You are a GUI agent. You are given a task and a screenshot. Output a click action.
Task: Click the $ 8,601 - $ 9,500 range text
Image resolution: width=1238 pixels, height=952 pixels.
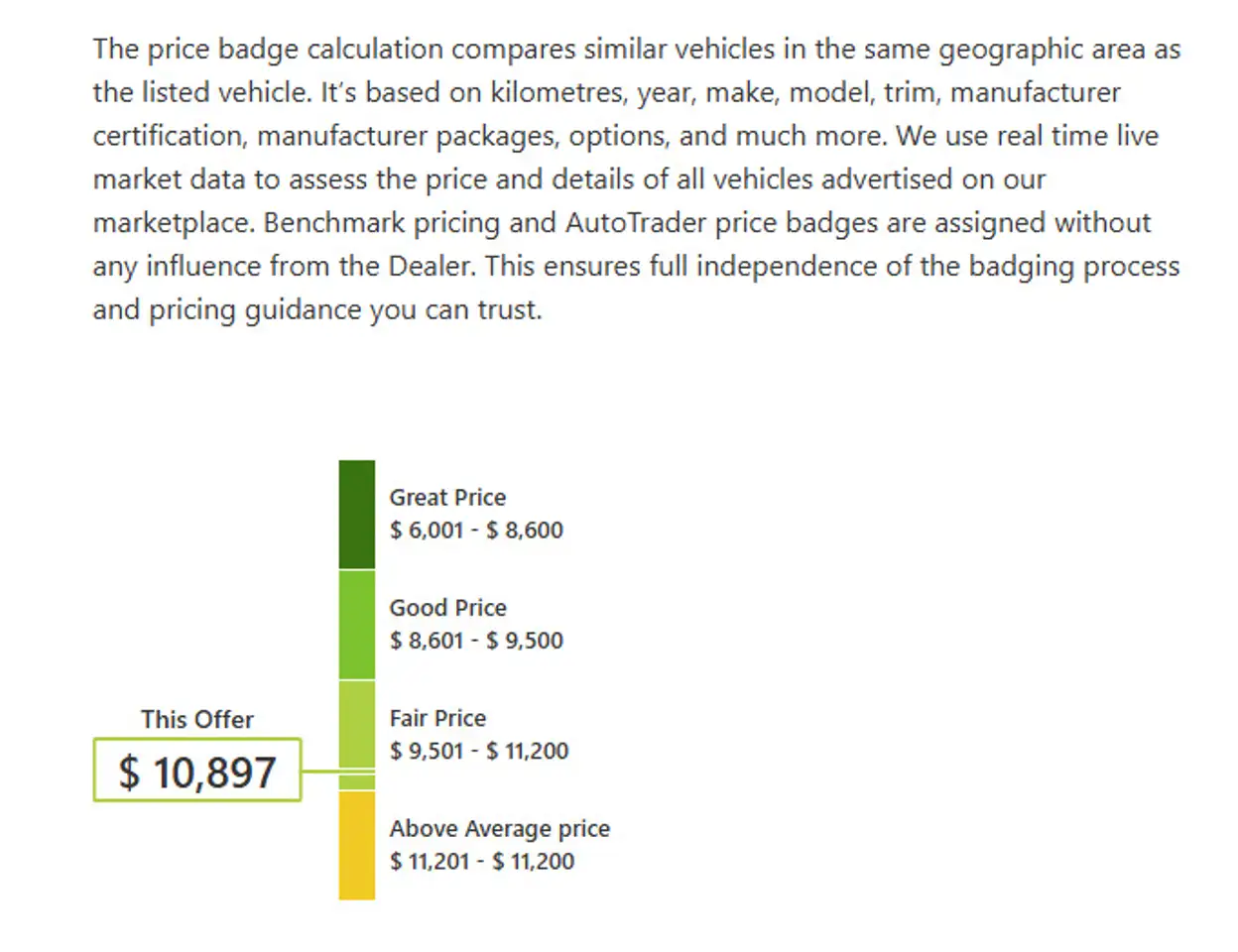pos(476,640)
